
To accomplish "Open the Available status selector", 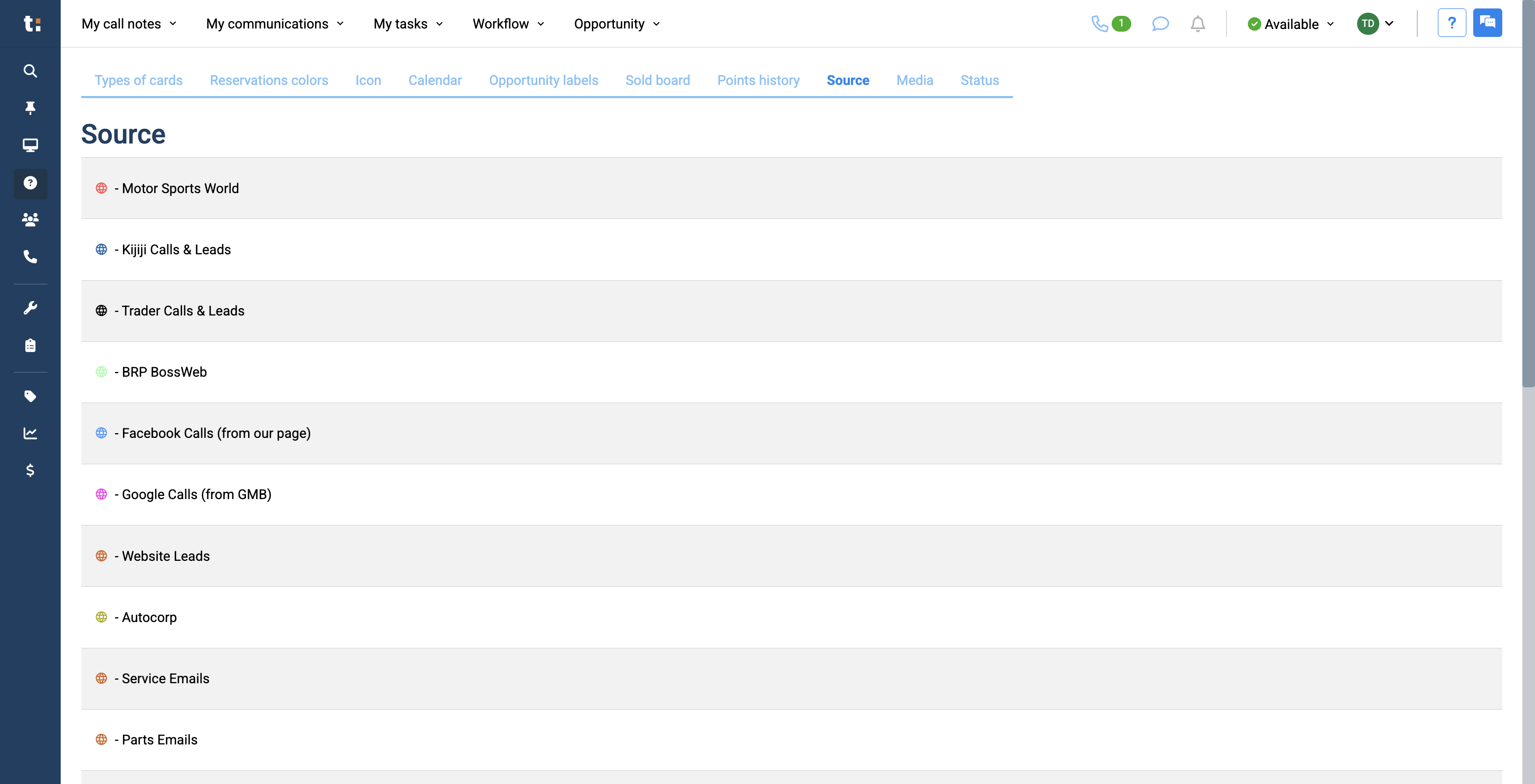I will [x=1290, y=24].
